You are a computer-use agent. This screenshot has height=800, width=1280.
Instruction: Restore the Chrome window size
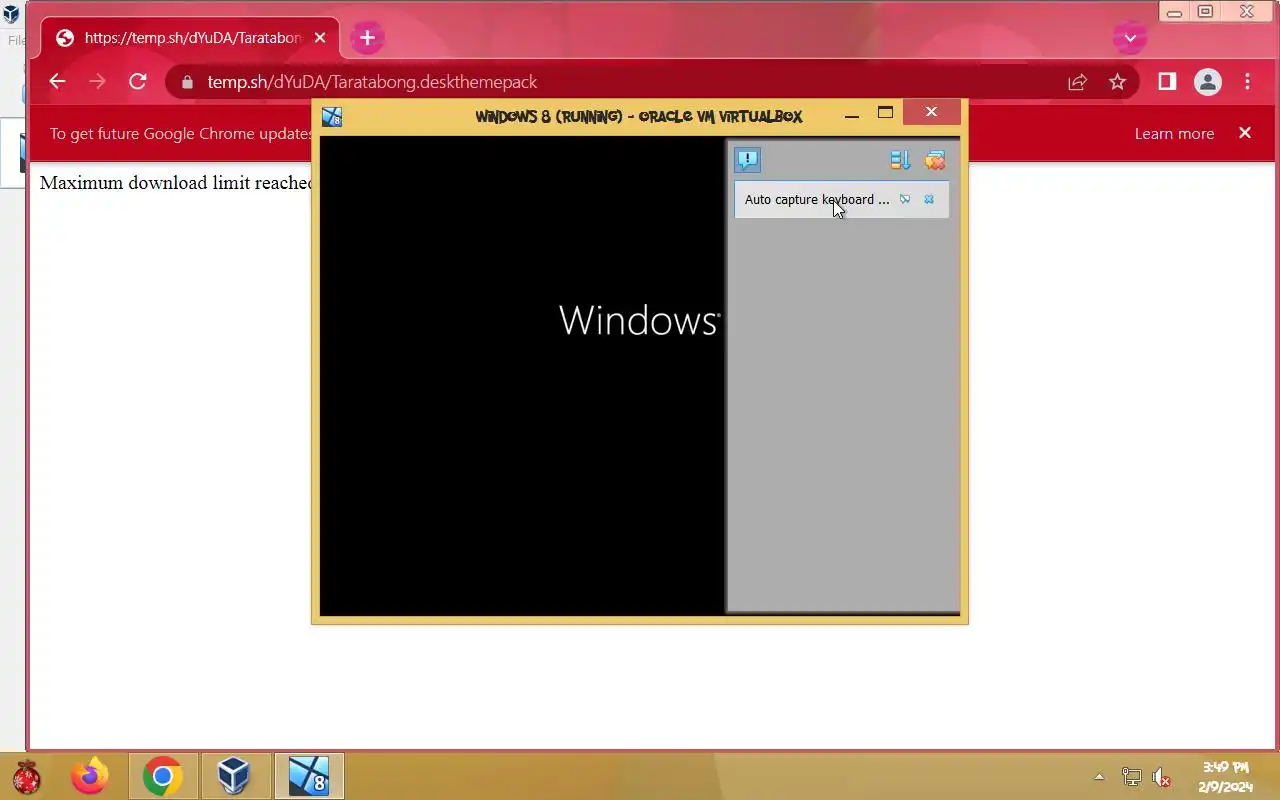[x=1206, y=12]
